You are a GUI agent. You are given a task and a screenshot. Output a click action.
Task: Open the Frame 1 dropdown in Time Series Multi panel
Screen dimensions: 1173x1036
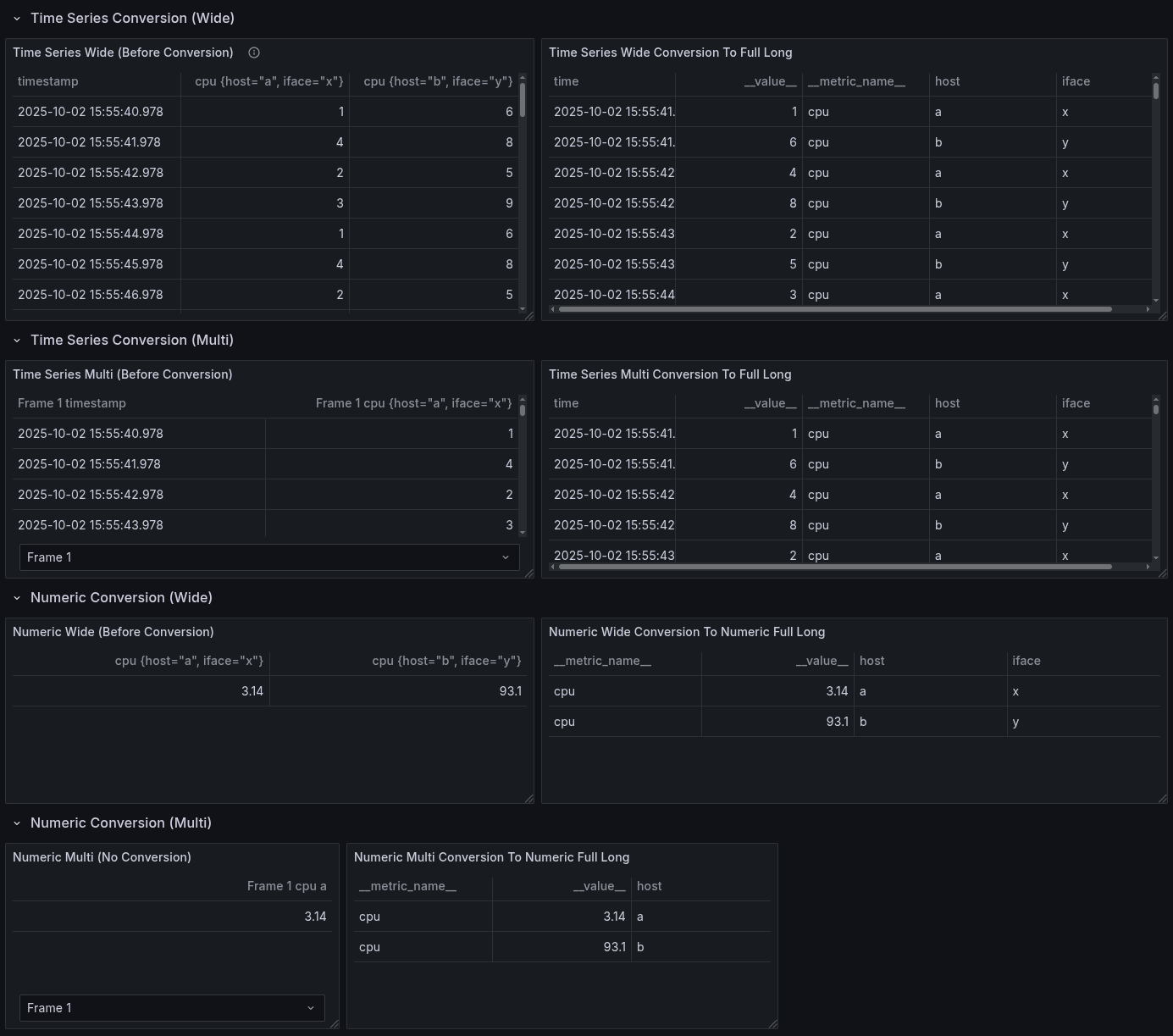pyautogui.click(x=268, y=557)
